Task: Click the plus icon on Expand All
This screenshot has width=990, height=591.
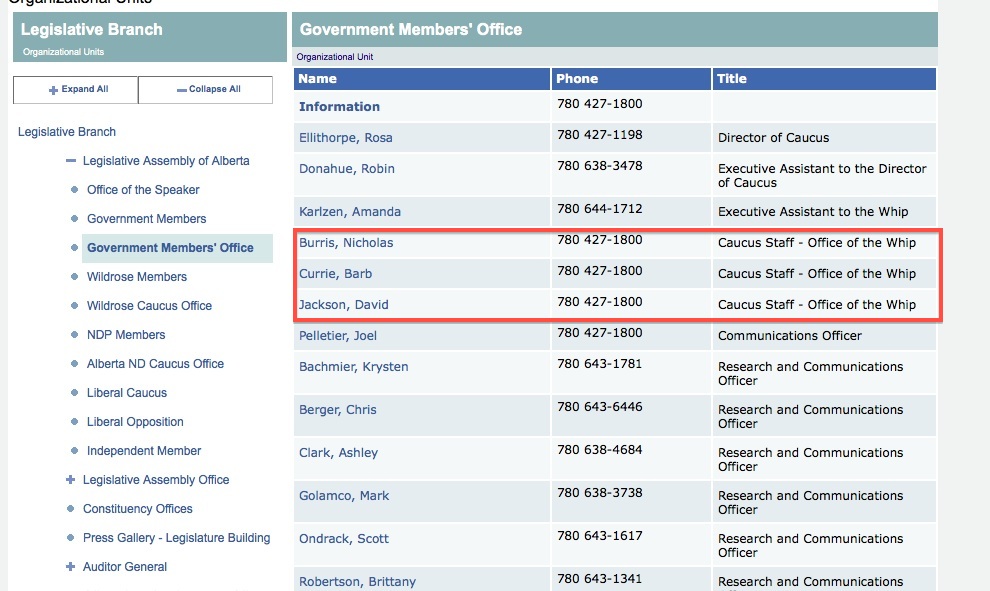Action: pyautogui.click(x=53, y=90)
